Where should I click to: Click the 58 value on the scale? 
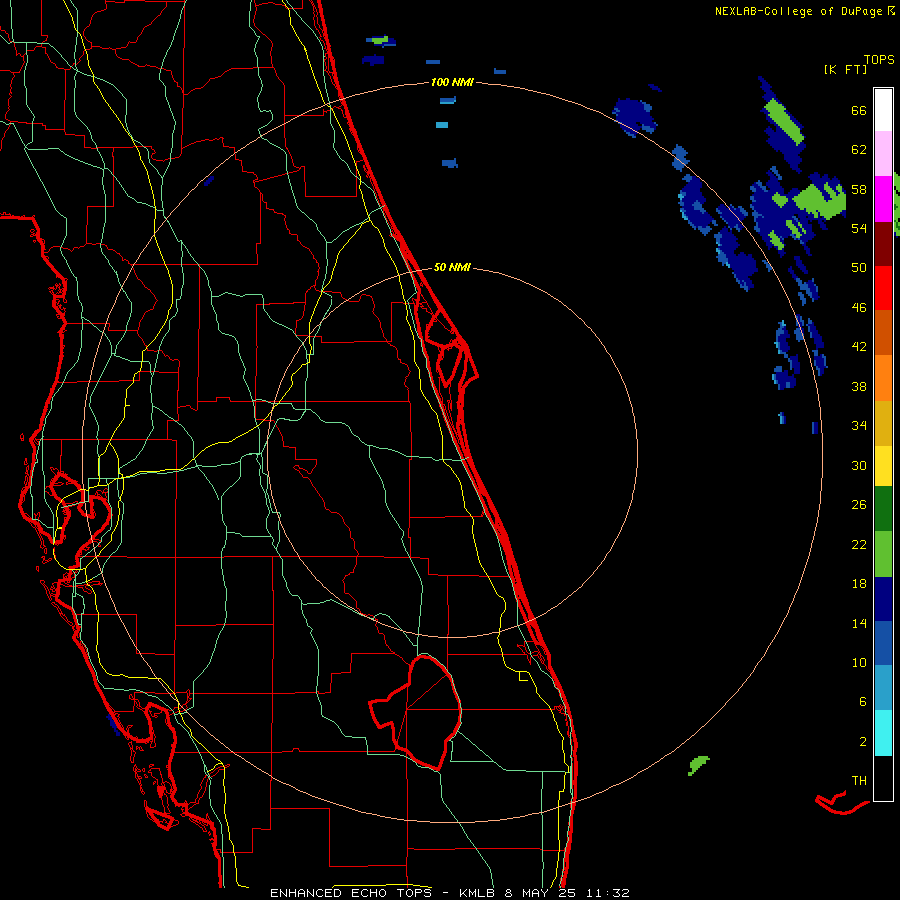(859, 189)
